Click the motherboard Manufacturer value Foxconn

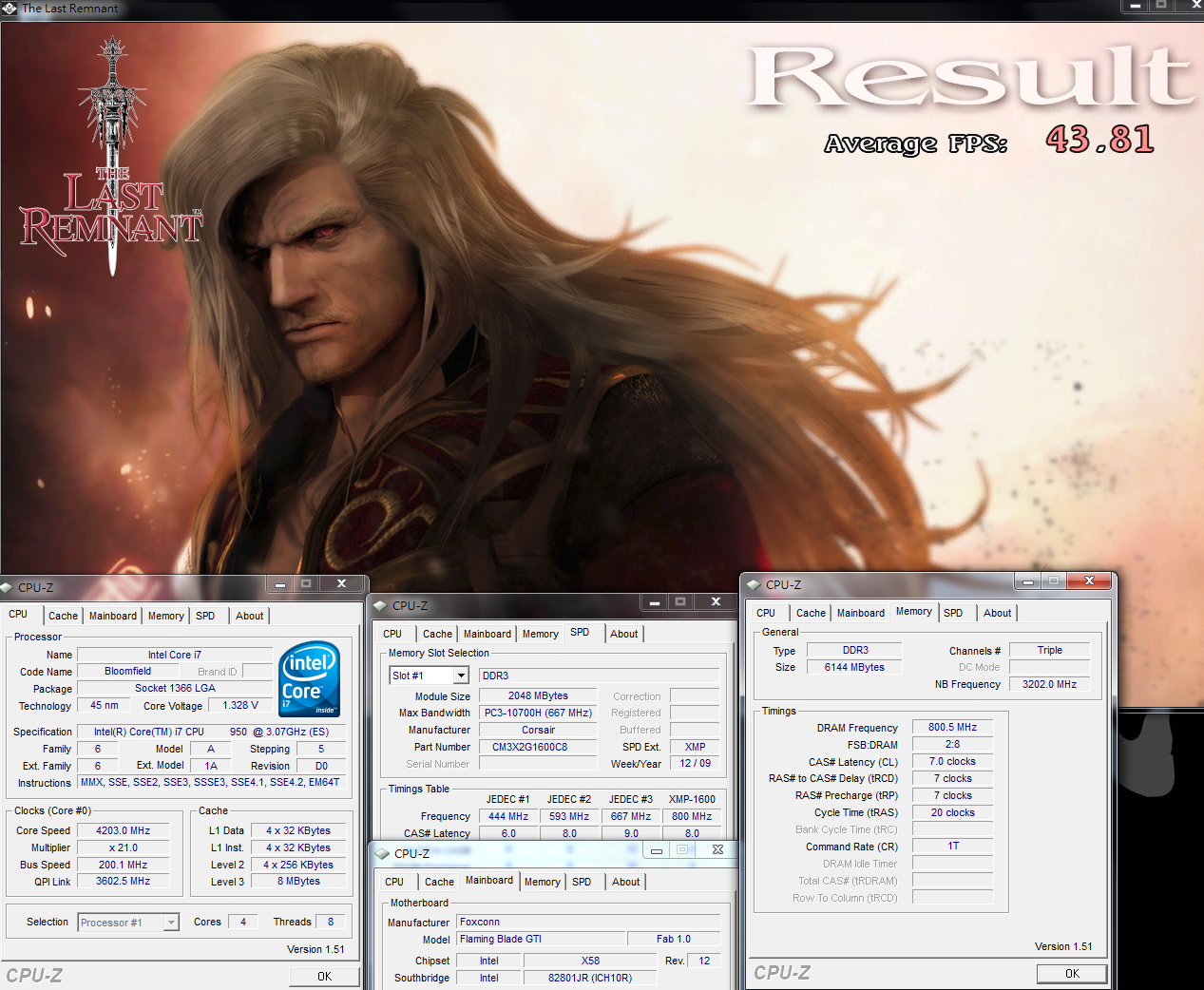coord(588,922)
